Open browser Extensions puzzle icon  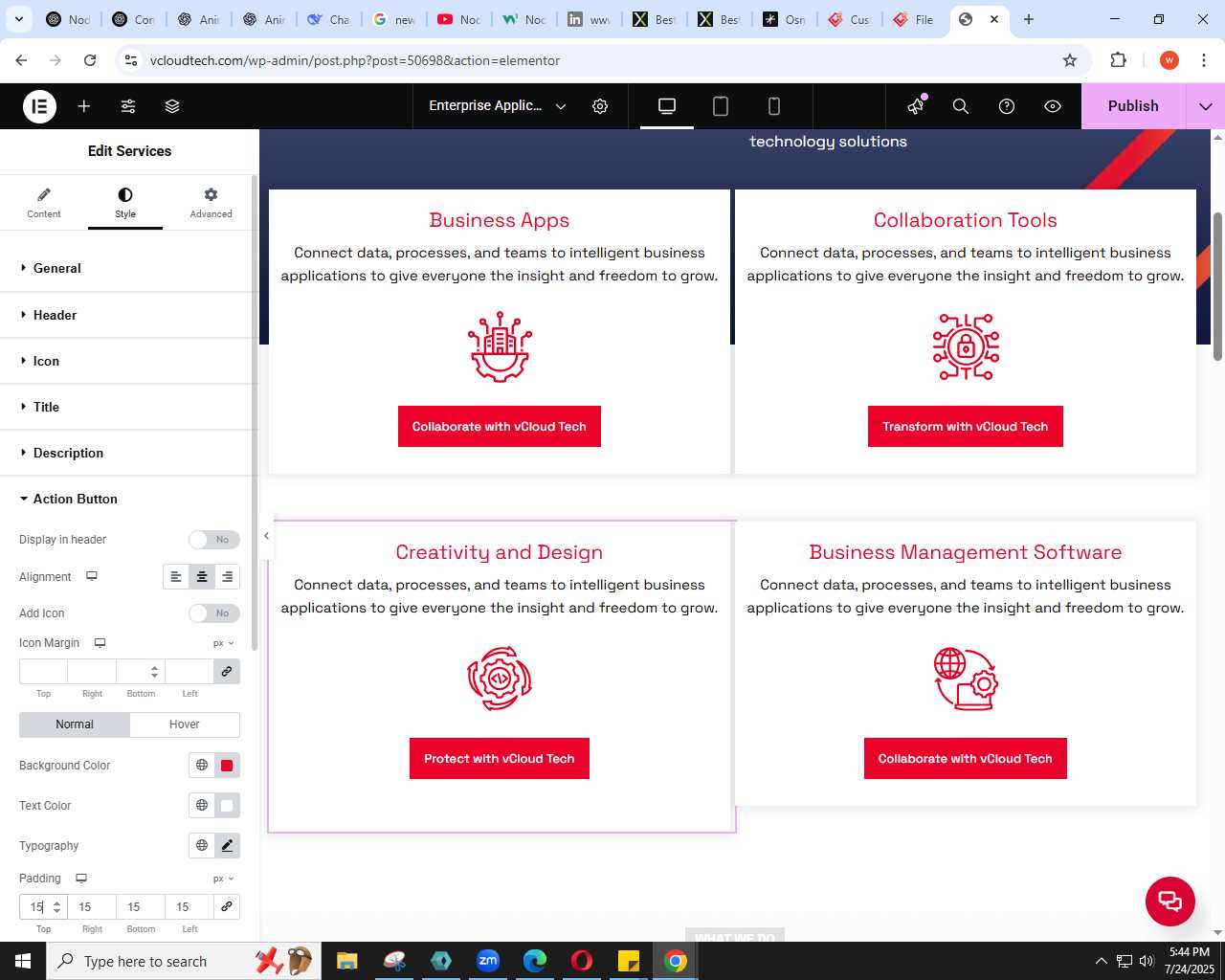click(x=1118, y=60)
